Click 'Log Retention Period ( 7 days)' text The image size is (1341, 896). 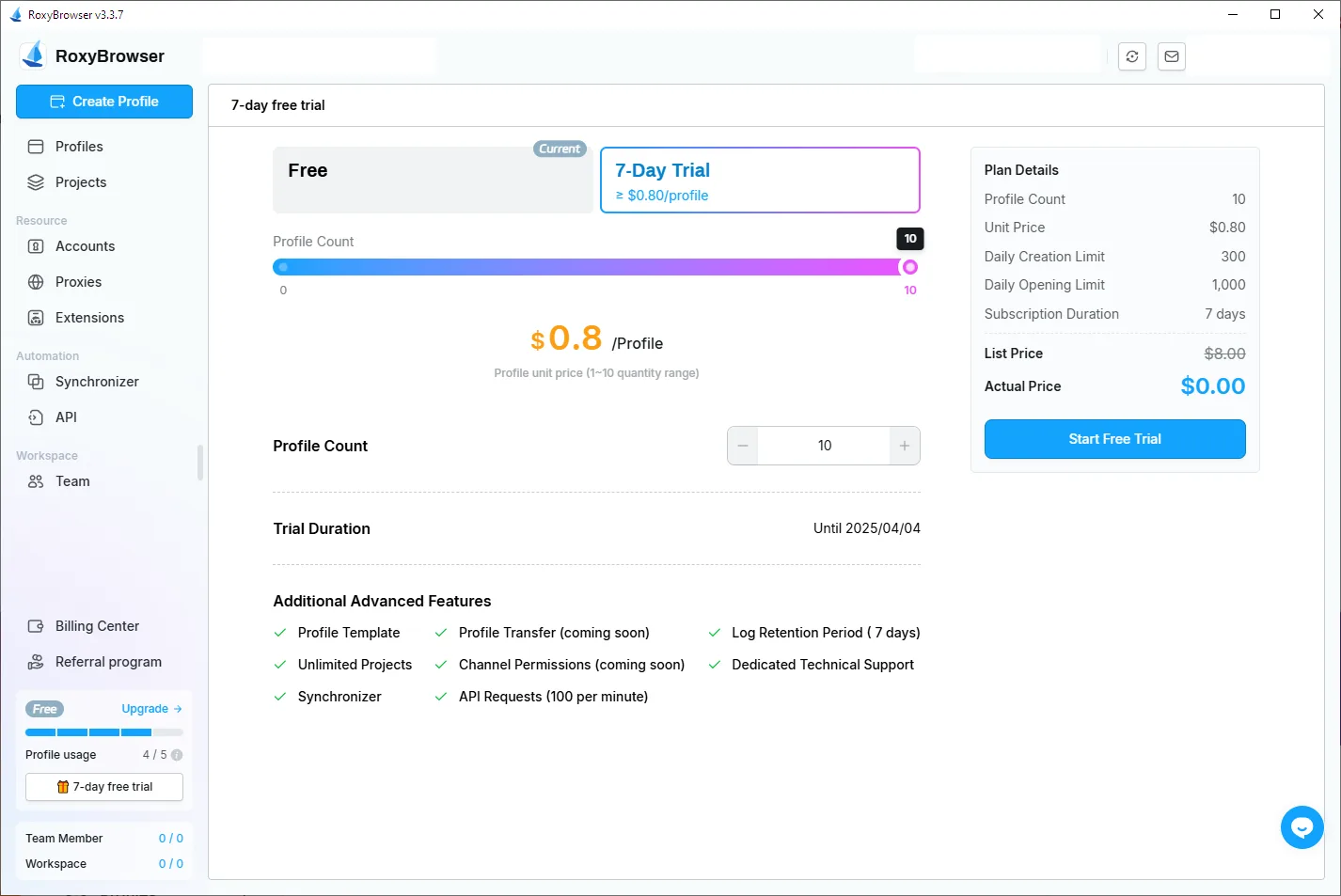click(826, 633)
